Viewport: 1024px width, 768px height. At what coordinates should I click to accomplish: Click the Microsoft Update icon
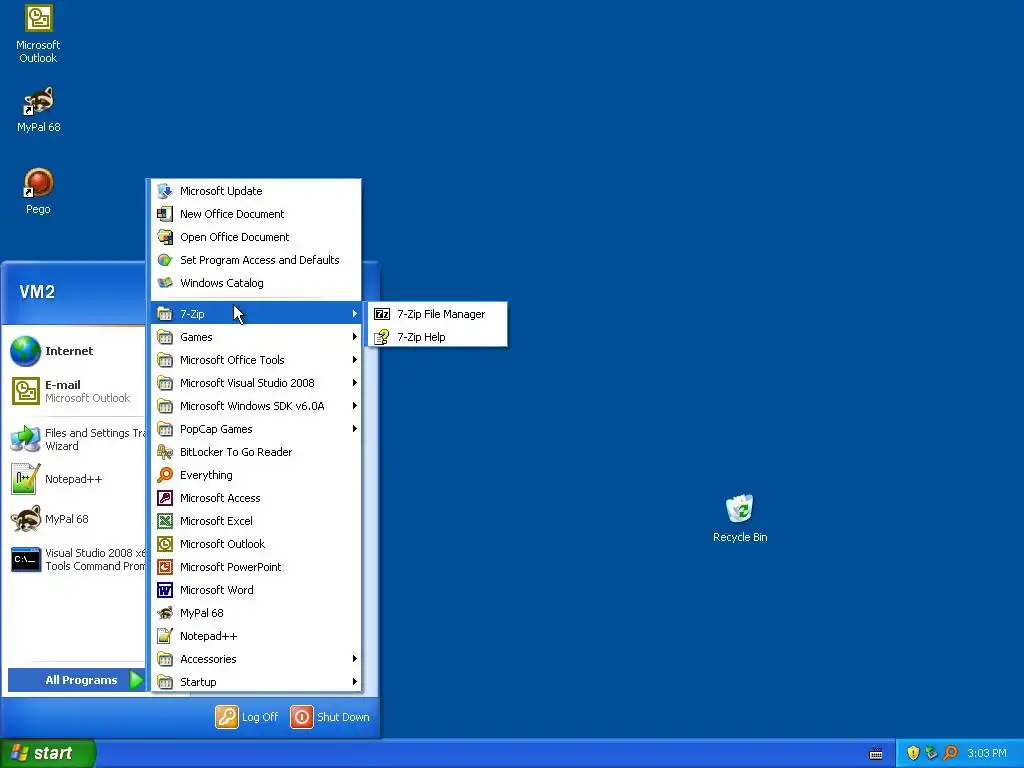pyautogui.click(x=165, y=191)
